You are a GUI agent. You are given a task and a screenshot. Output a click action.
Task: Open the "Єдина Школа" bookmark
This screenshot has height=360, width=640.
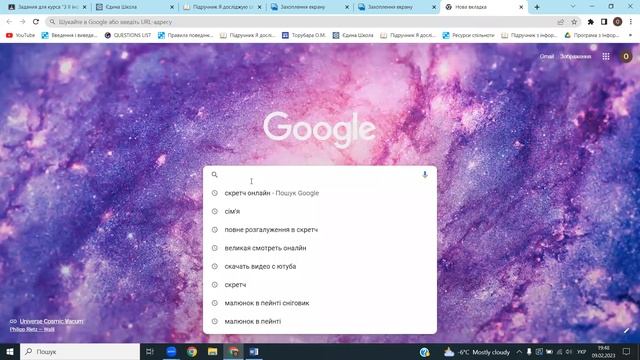click(x=353, y=36)
